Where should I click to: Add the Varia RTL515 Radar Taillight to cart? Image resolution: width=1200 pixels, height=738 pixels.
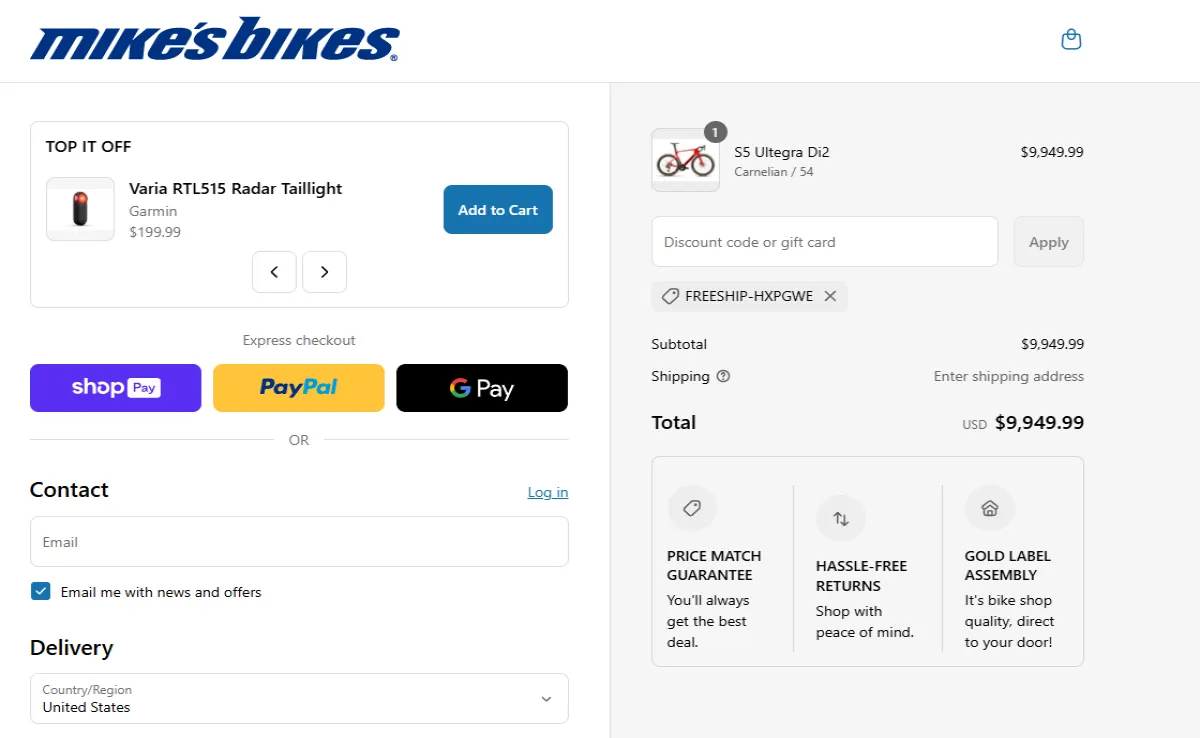click(x=497, y=209)
